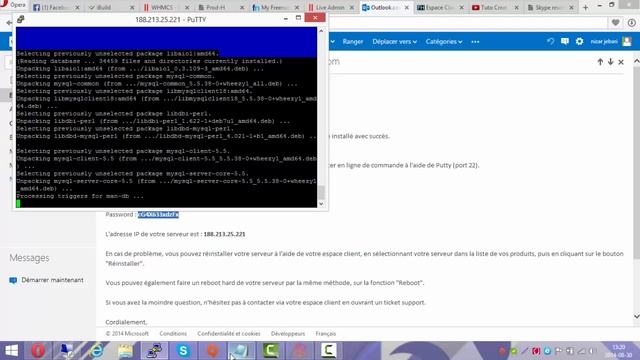Click the undo arrow icon in Outlook toolbar
The height and width of the screenshot is (360, 640).
(550, 41)
